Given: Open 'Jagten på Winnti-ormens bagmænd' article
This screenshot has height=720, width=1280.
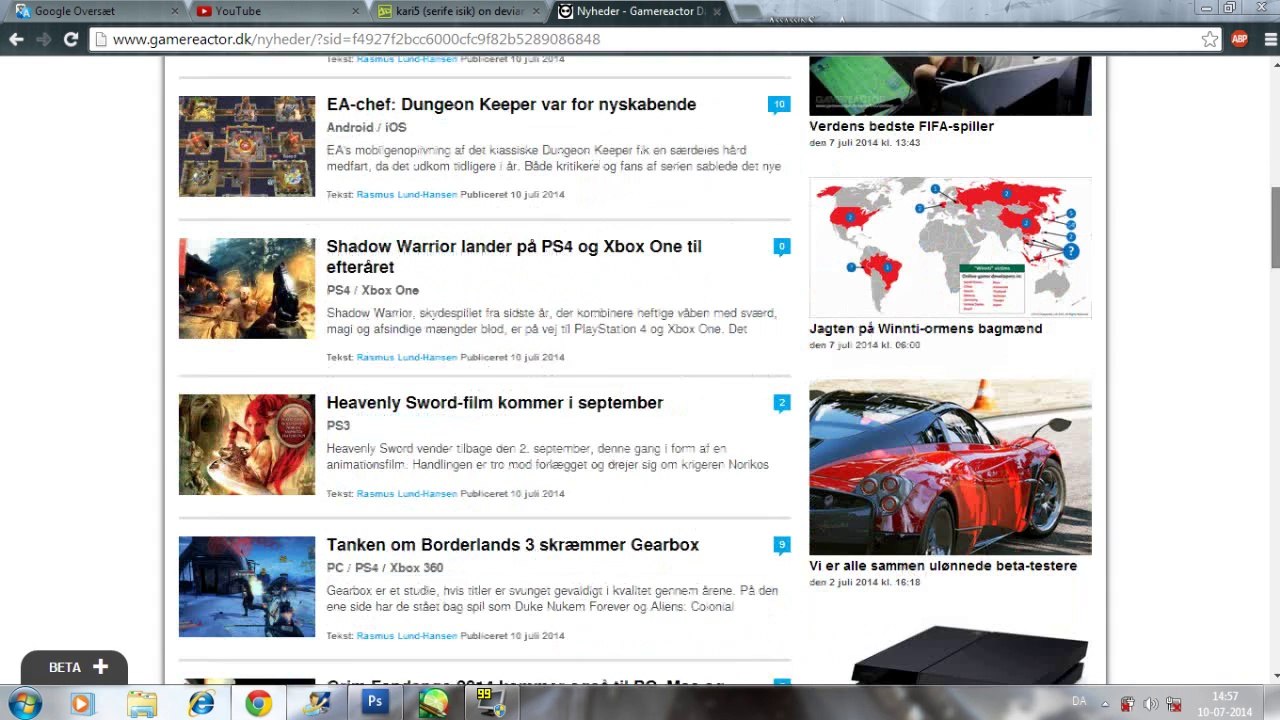Looking at the screenshot, I should [925, 328].
